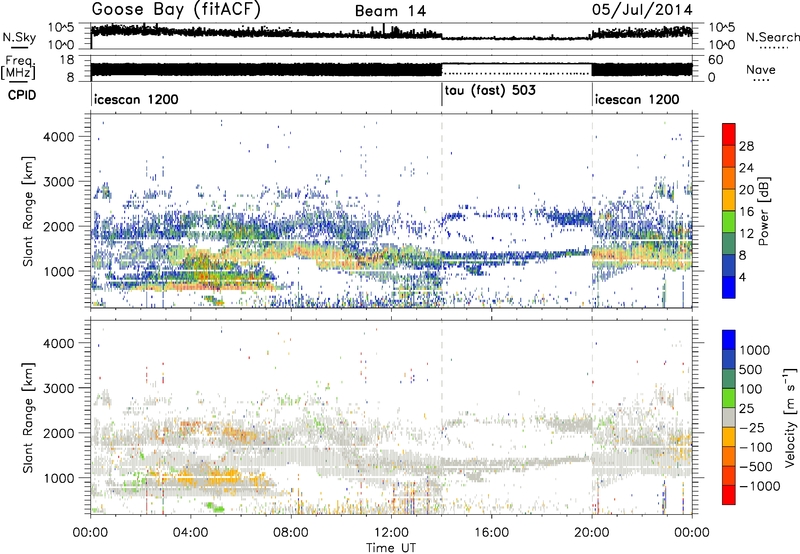Click the Nave legend label
This screenshot has width=800, height=554.
point(760,69)
